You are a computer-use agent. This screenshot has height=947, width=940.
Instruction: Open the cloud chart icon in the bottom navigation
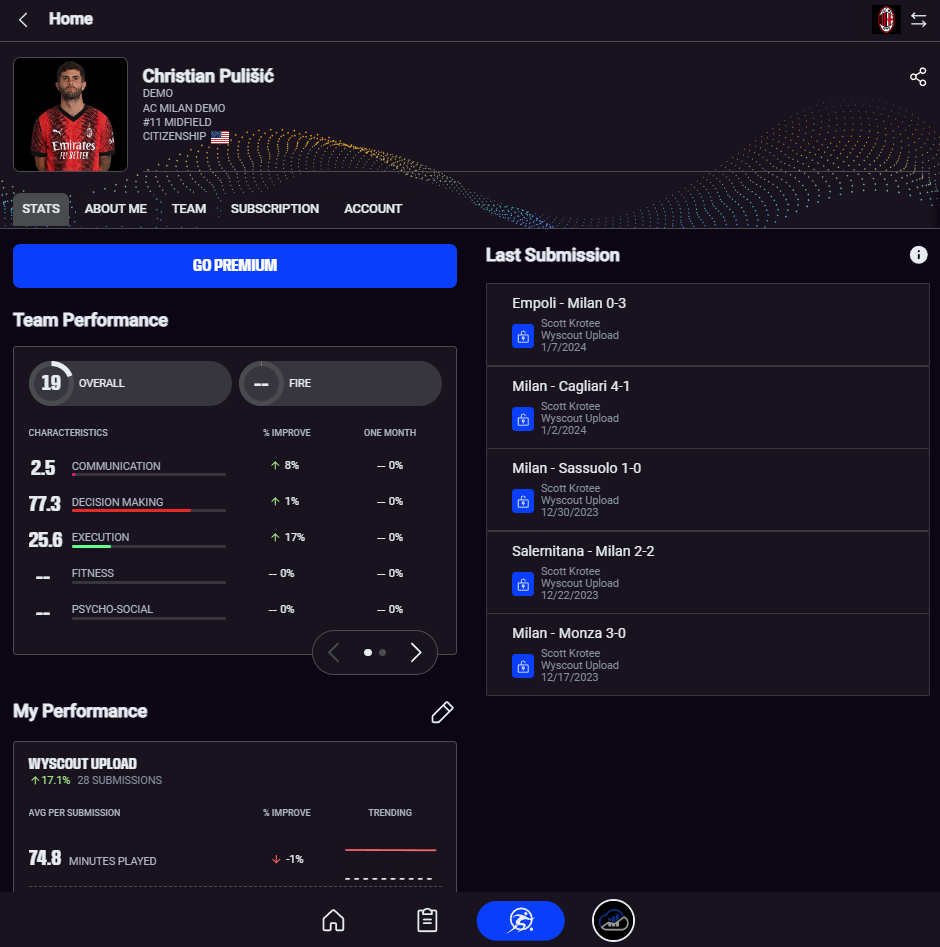[613, 920]
